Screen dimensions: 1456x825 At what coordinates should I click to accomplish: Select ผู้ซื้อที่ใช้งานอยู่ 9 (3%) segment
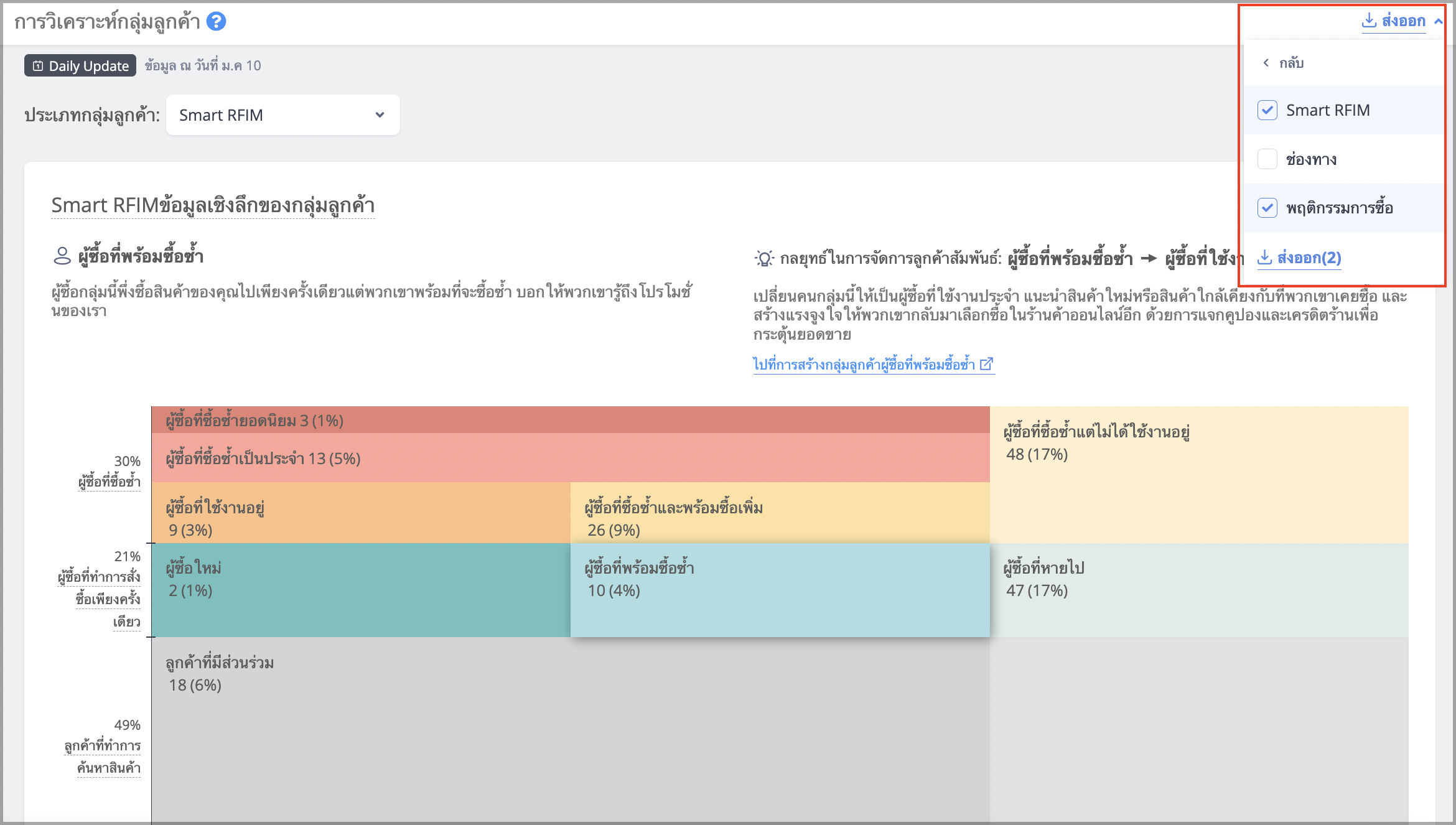coord(361,513)
